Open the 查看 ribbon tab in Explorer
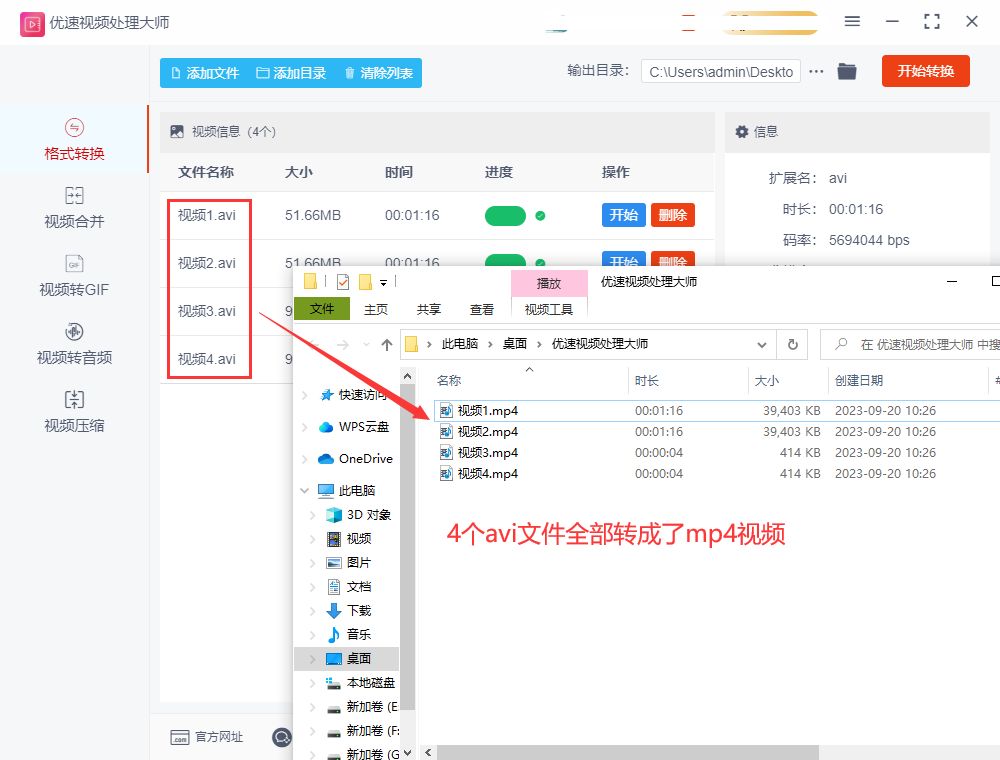This screenshot has width=1000, height=760. point(482,309)
